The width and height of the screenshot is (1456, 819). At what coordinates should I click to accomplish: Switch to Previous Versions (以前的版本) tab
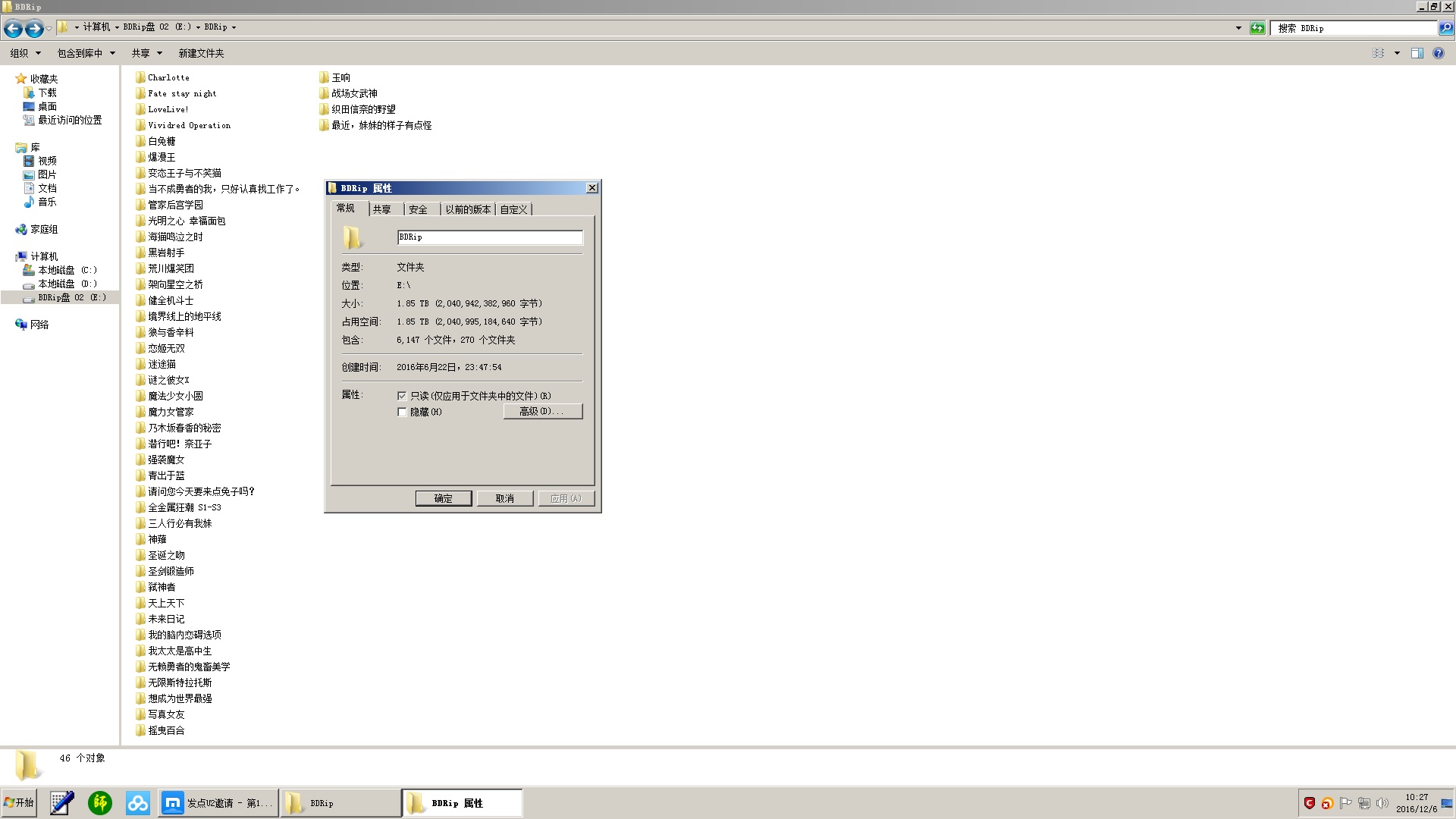click(x=468, y=209)
